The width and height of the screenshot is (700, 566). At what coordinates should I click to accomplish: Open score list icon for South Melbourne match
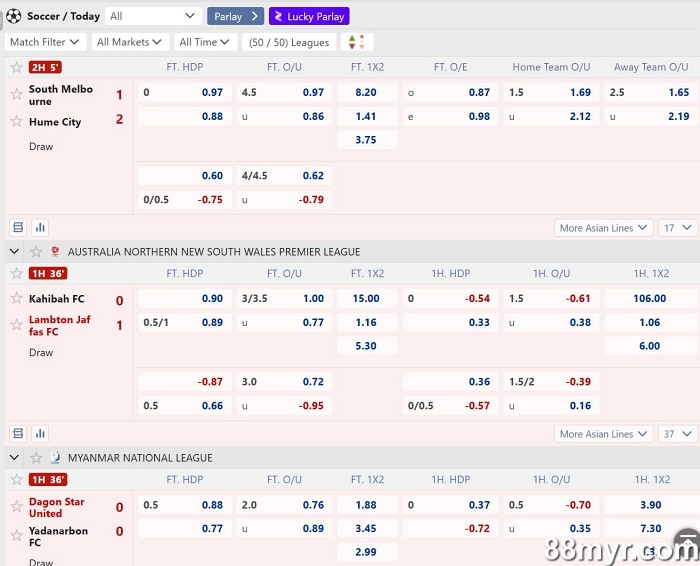coord(18,228)
